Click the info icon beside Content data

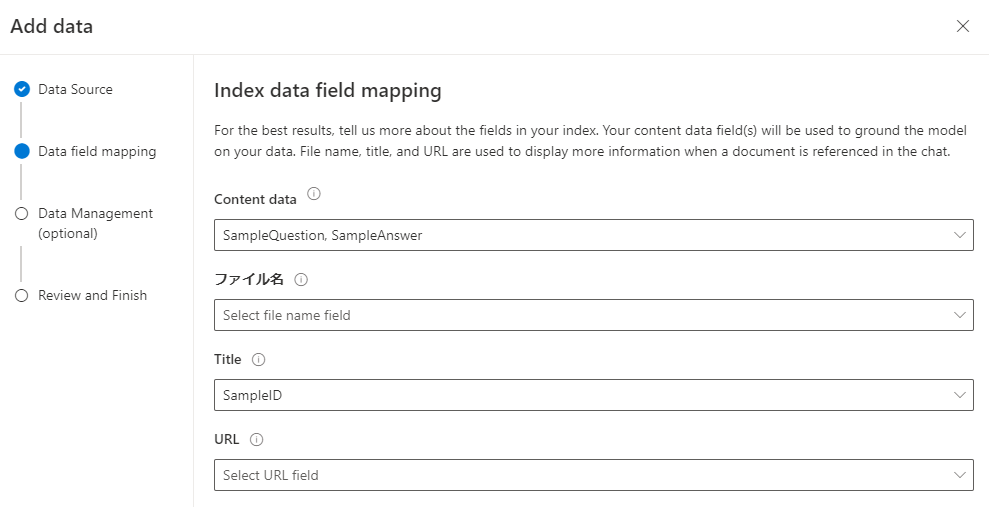[314, 194]
